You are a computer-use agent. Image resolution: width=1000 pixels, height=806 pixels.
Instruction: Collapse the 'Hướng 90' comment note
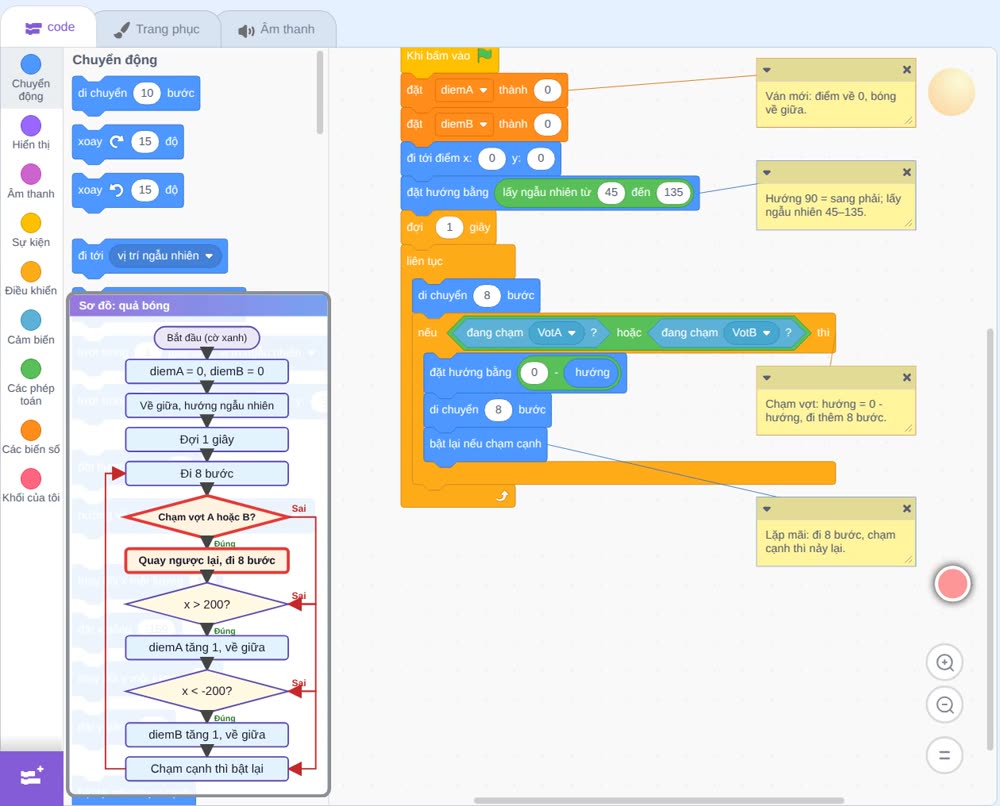(767, 173)
